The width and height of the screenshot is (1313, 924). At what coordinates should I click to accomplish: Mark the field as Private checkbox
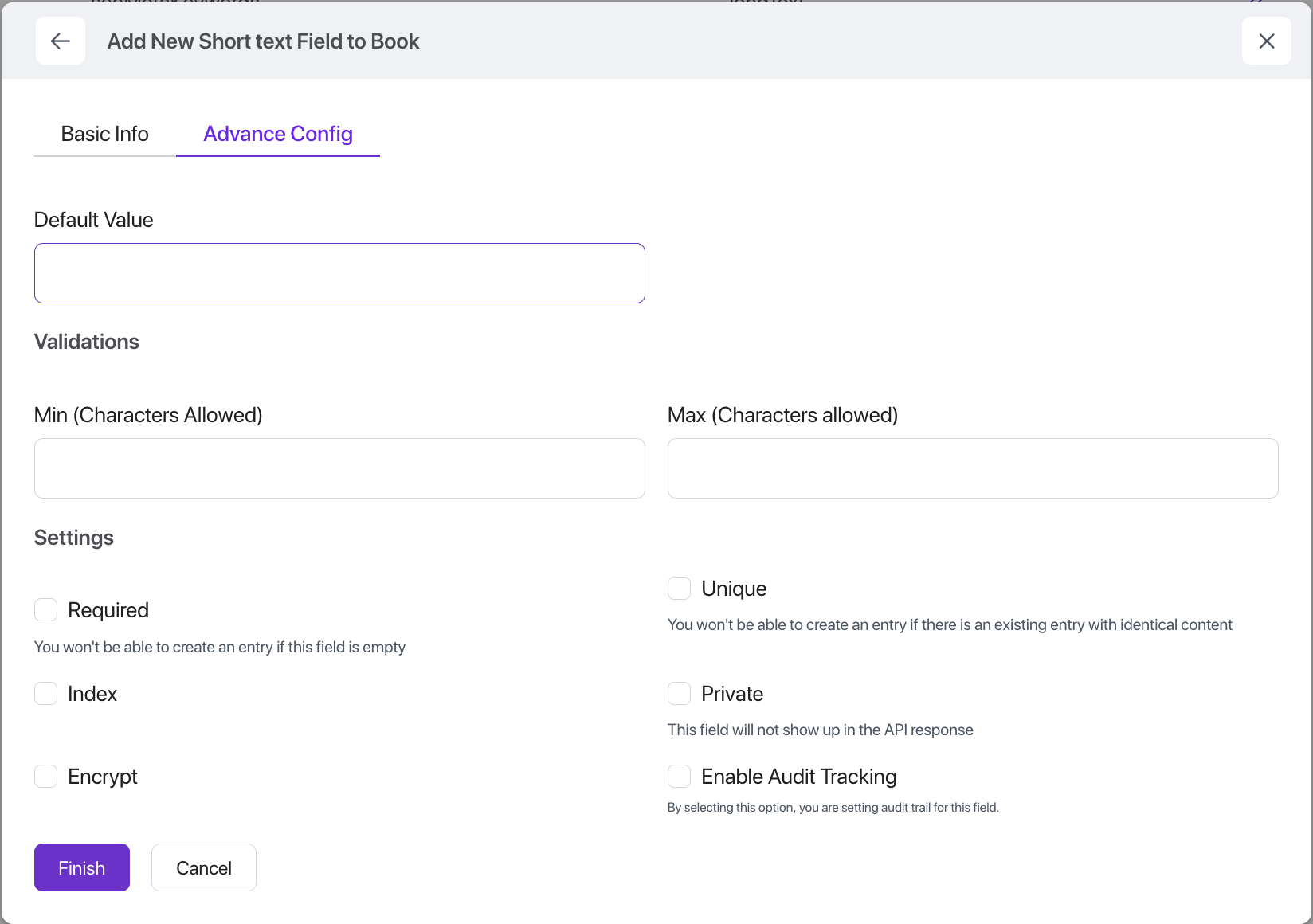(x=679, y=694)
